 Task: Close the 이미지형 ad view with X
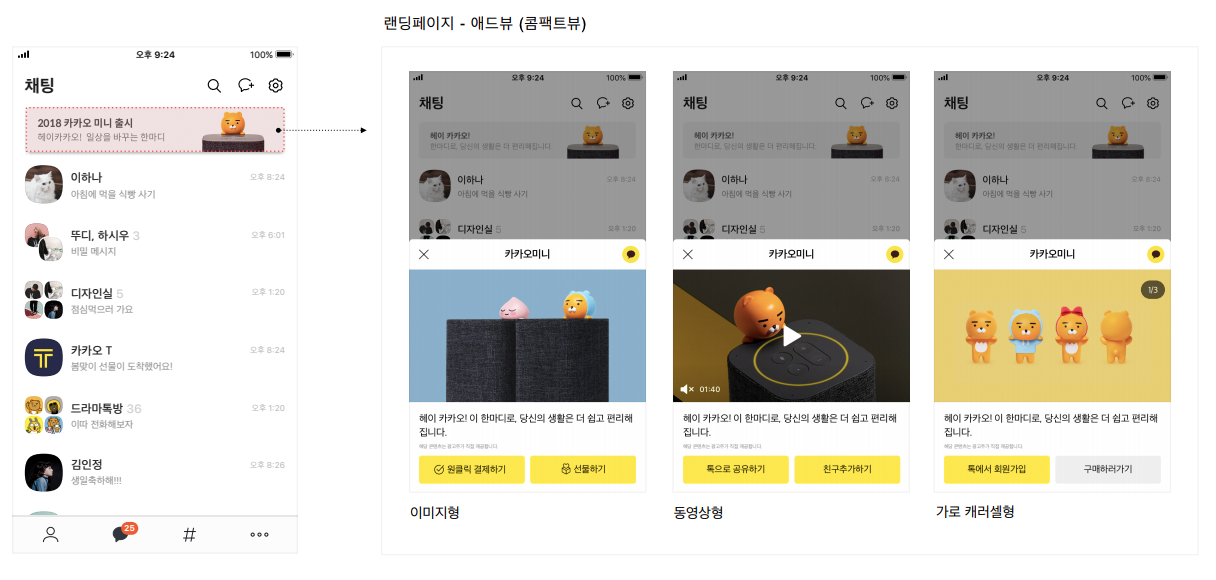424,254
